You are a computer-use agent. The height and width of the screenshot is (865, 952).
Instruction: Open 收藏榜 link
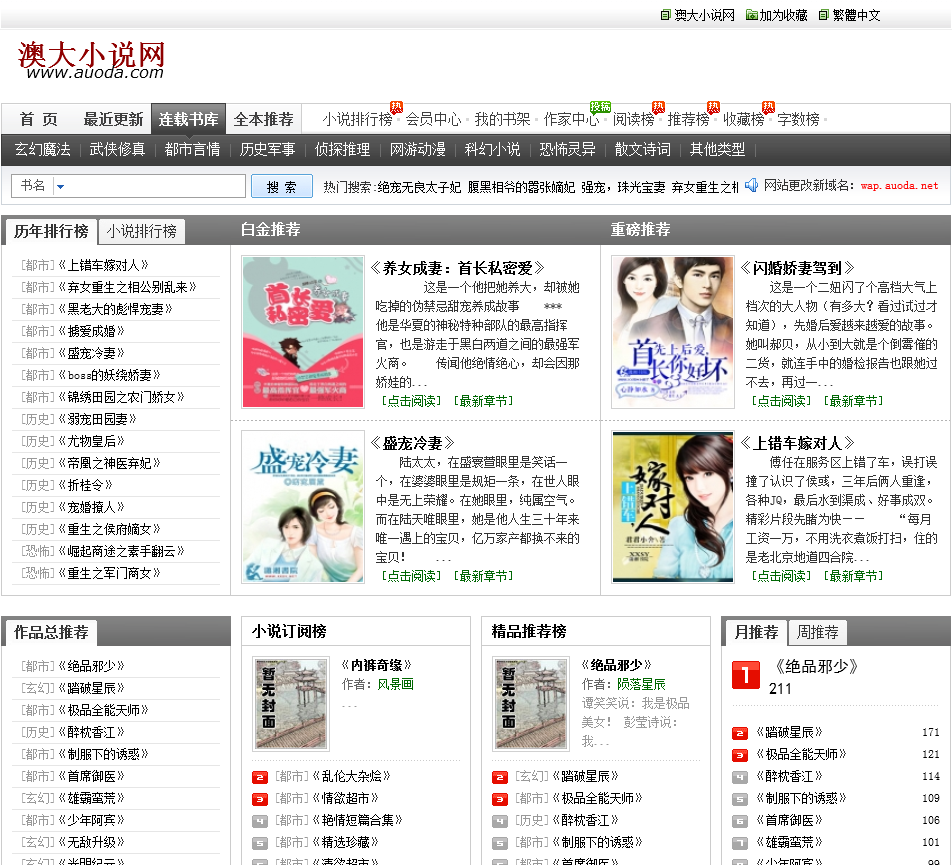tap(744, 119)
